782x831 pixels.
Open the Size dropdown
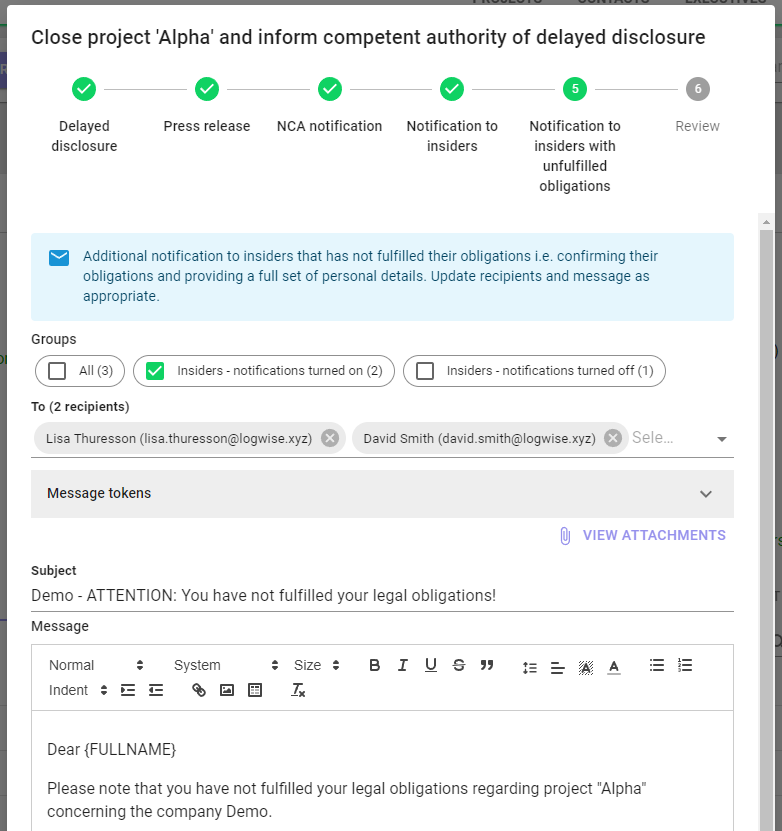point(317,665)
